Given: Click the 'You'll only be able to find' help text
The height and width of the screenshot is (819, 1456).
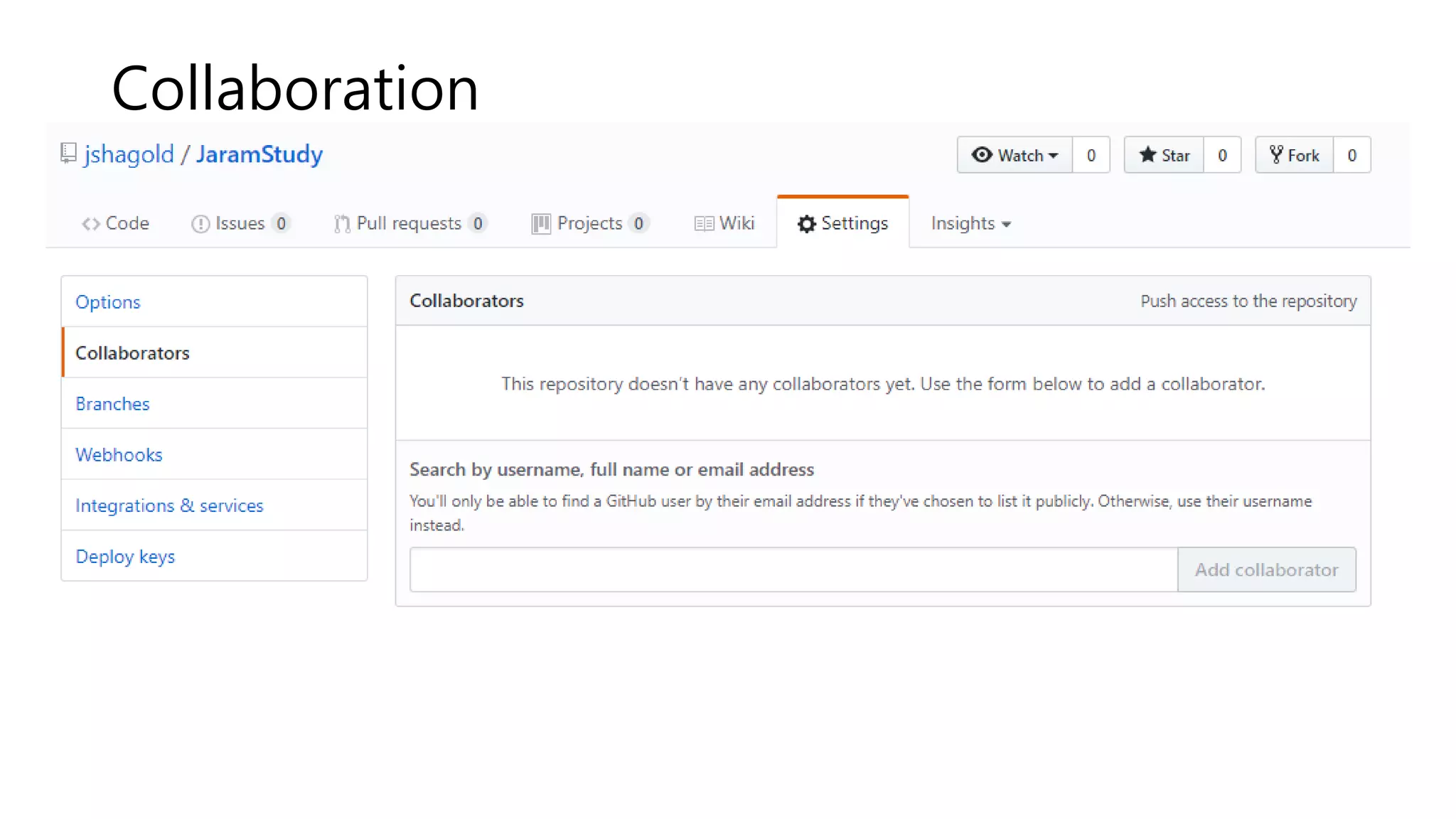Looking at the screenshot, I should tap(861, 513).
